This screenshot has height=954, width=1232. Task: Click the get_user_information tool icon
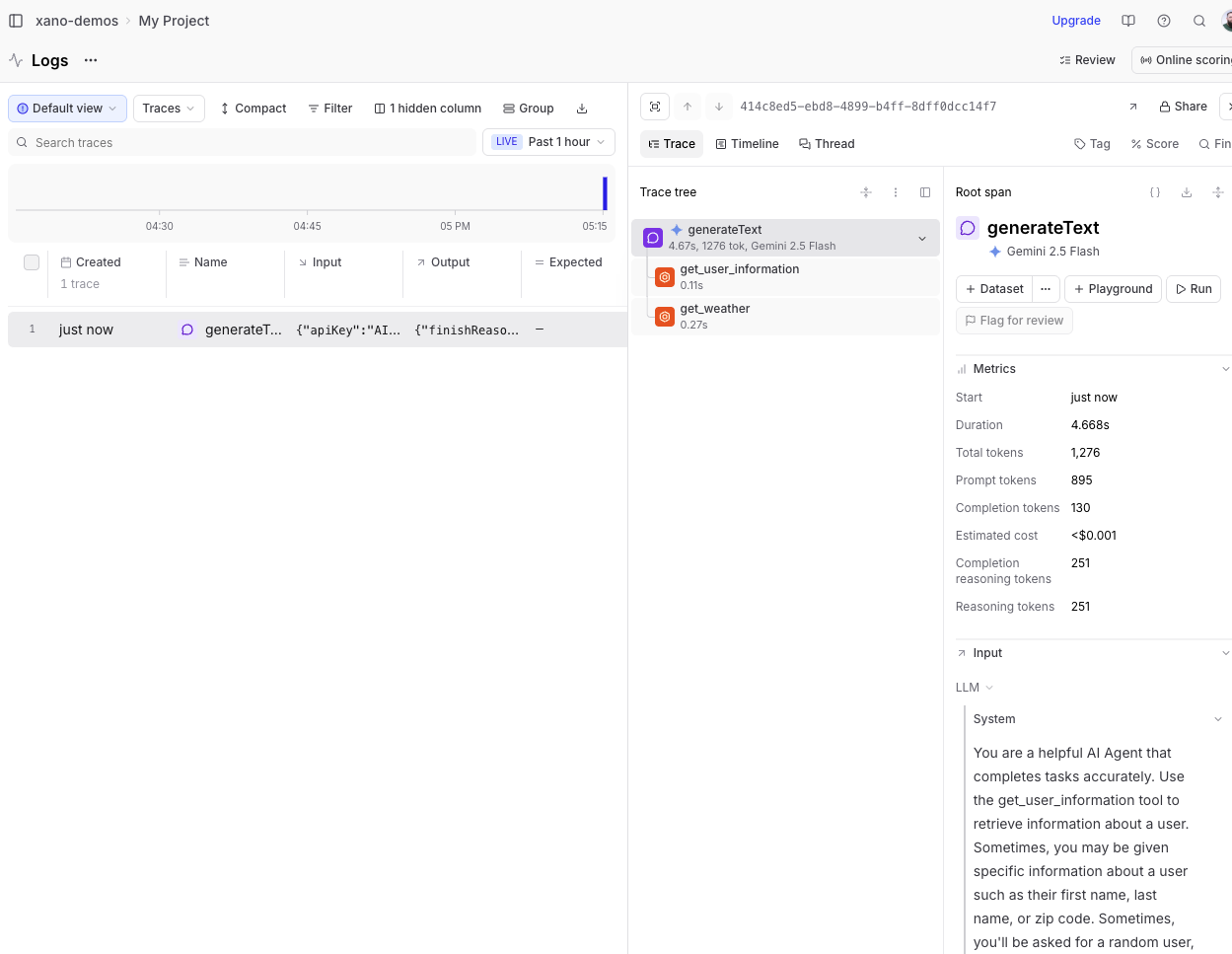click(665, 277)
